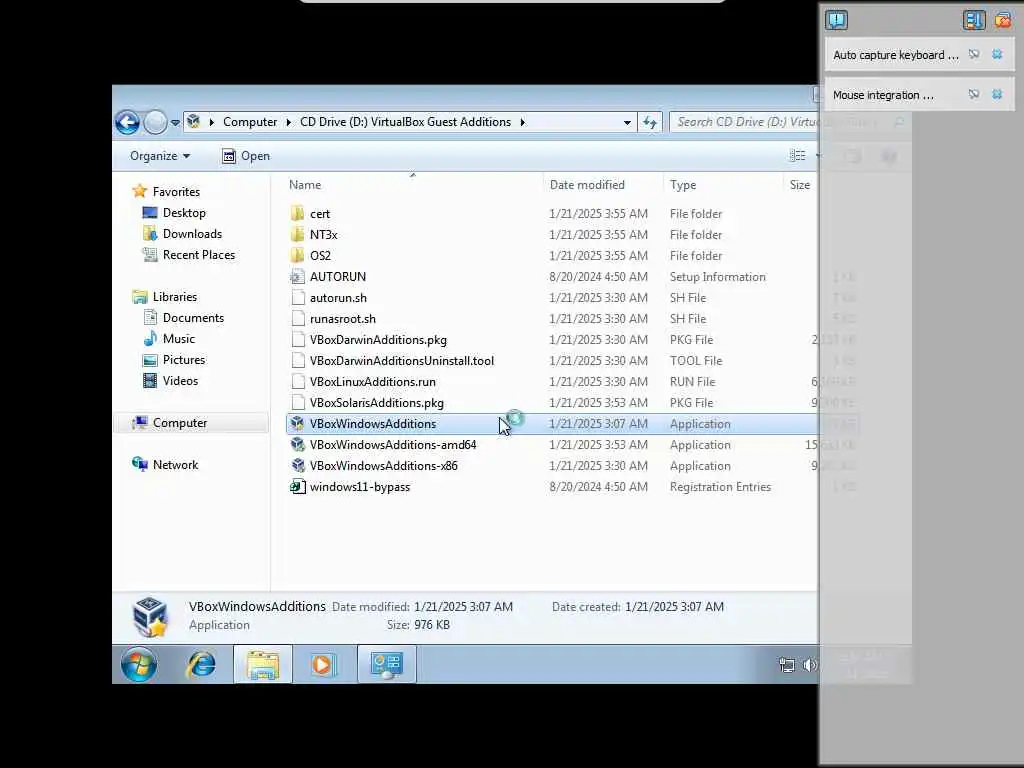This screenshot has width=1024, height=768.
Task: Open Windows Explorer taskbar button
Action: pos(263,664)
